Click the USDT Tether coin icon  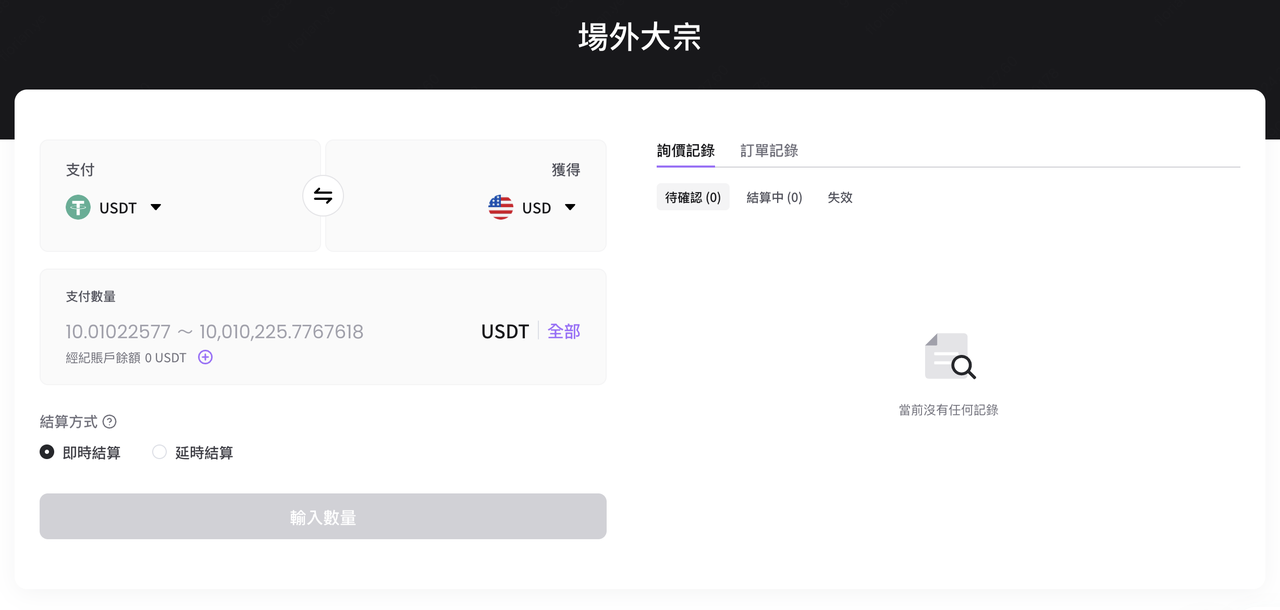tap(78, 208)
